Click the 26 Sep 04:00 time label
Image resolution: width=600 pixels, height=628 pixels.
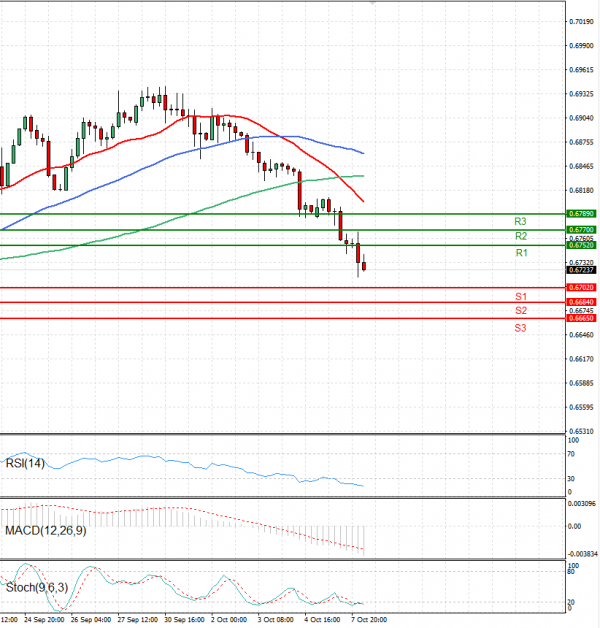click(x=91, y=620)
